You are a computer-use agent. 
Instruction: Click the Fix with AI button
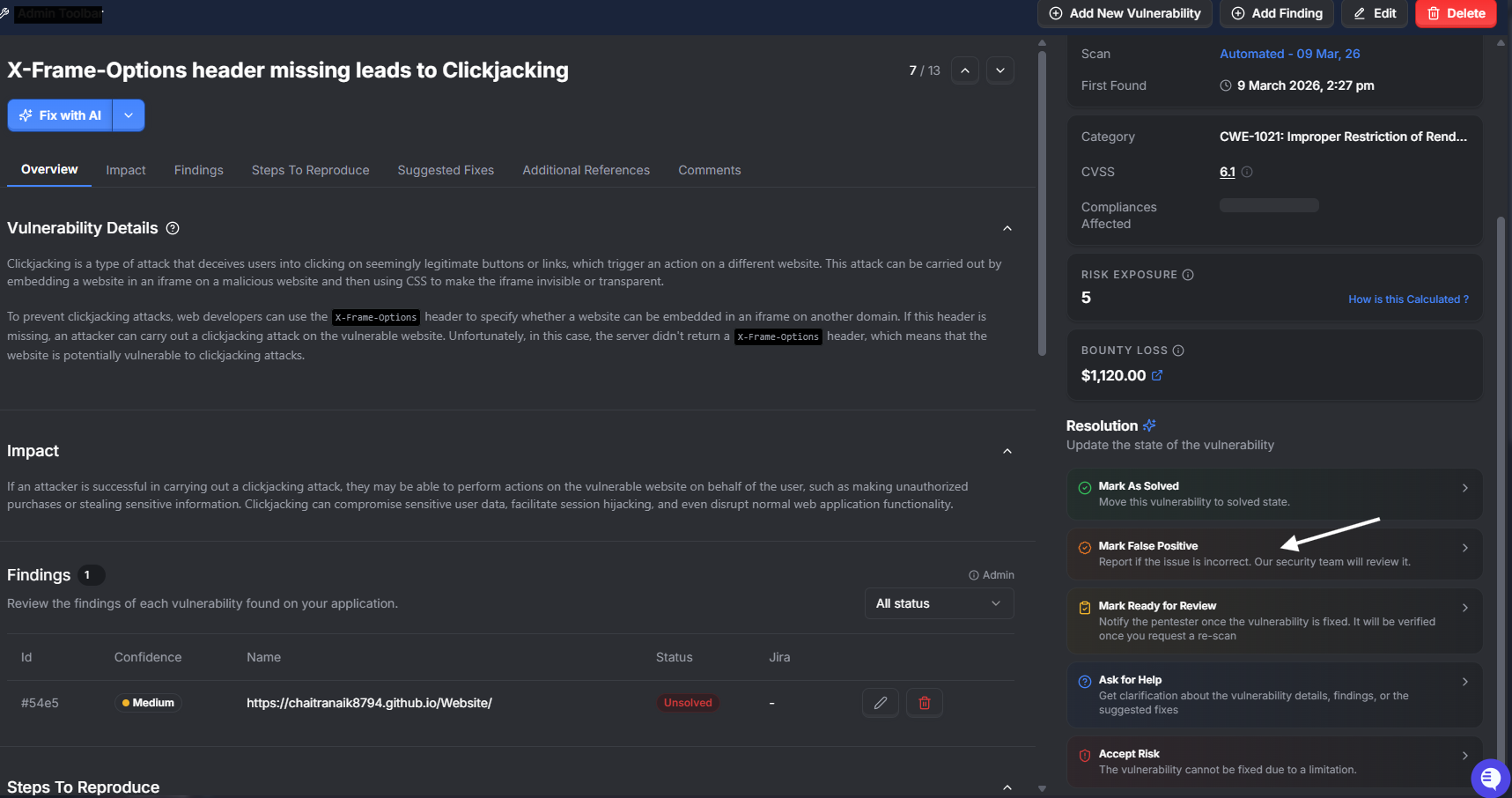(x=60, y=115)
